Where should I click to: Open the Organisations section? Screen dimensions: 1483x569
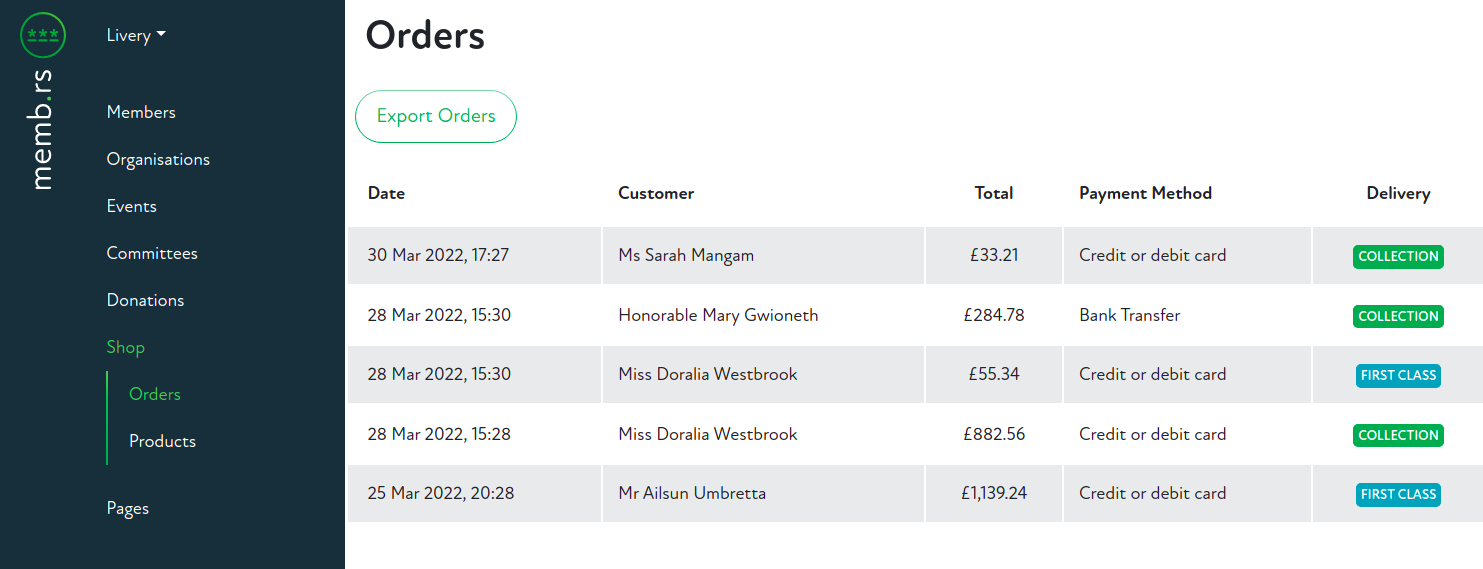[x=158, y=159]
